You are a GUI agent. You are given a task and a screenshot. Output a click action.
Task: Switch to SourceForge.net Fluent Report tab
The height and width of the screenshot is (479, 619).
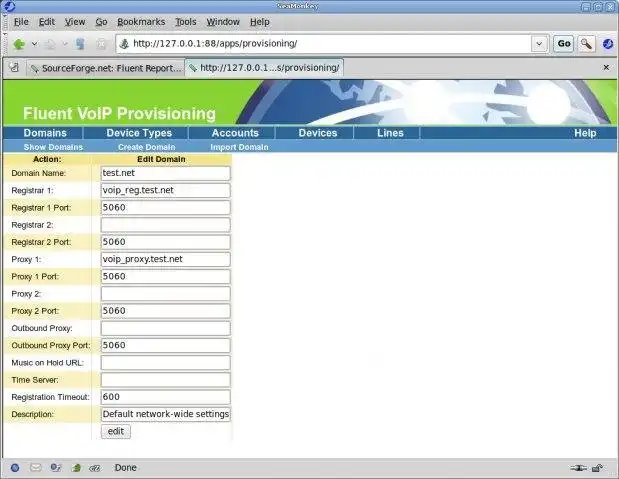pyautogui.click(x=106, y=68)
